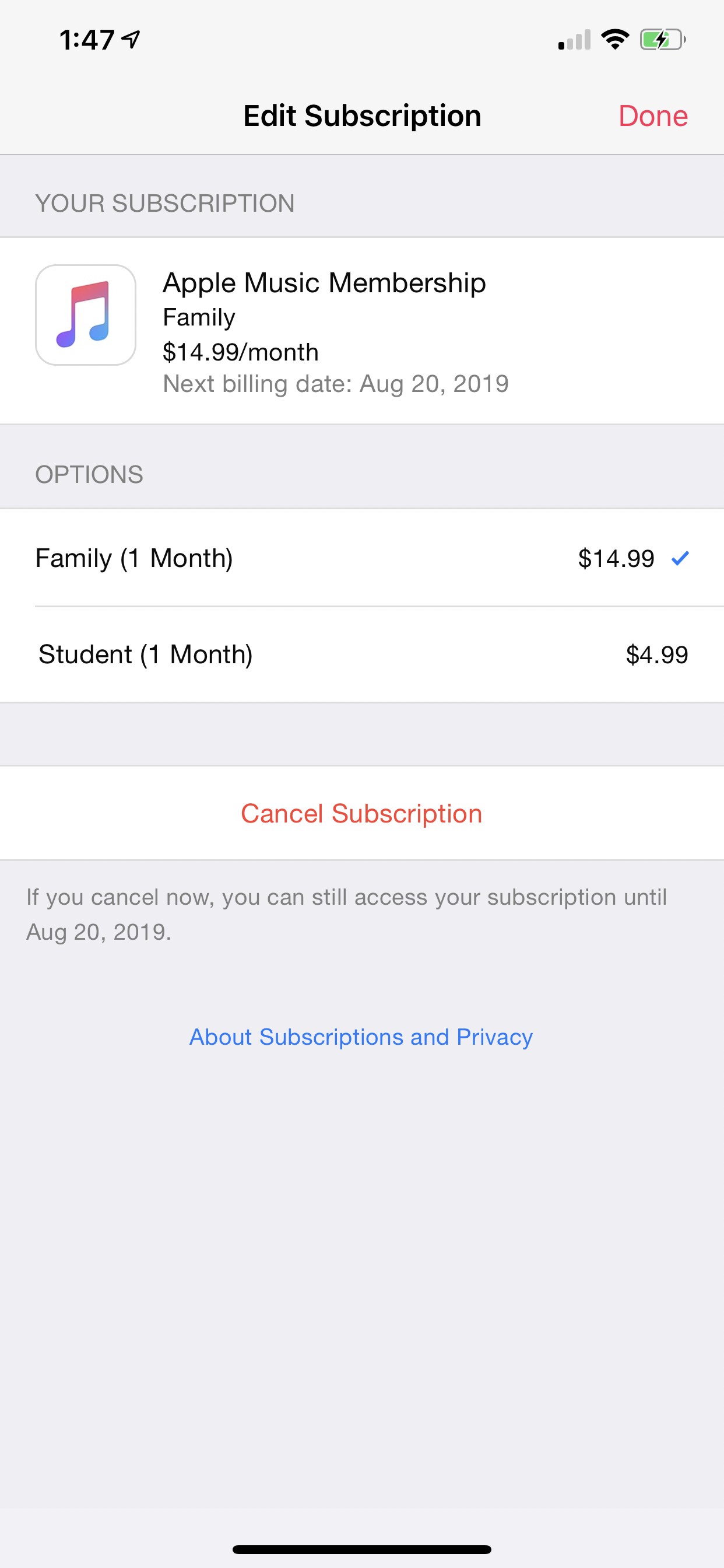724x1568 pixels.
Task: Tap the YOUR SUBSCRIPTION section header
Action: [x=164, y=204]
